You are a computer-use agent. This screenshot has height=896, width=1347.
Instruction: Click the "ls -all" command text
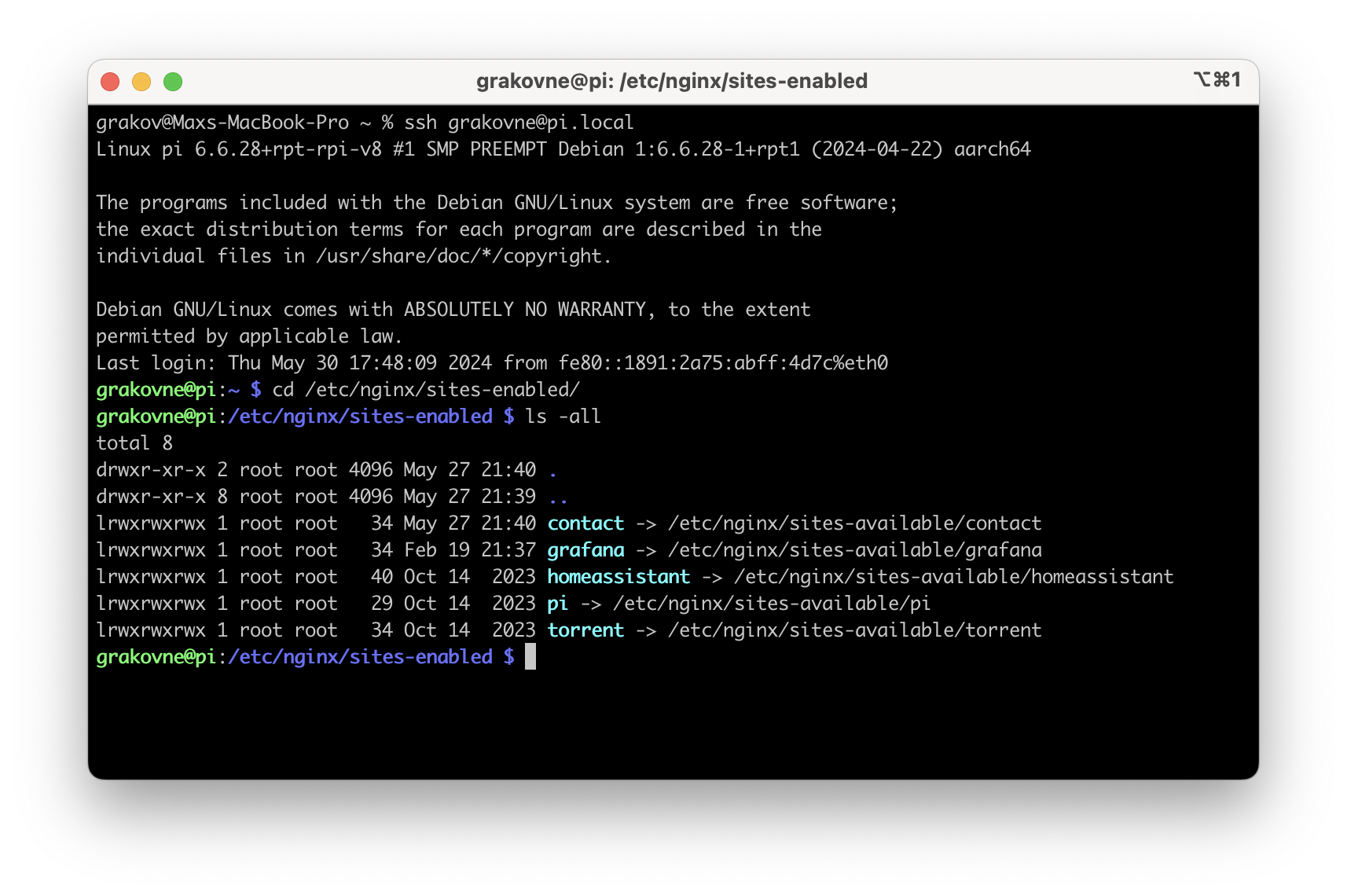coord(563,417)
